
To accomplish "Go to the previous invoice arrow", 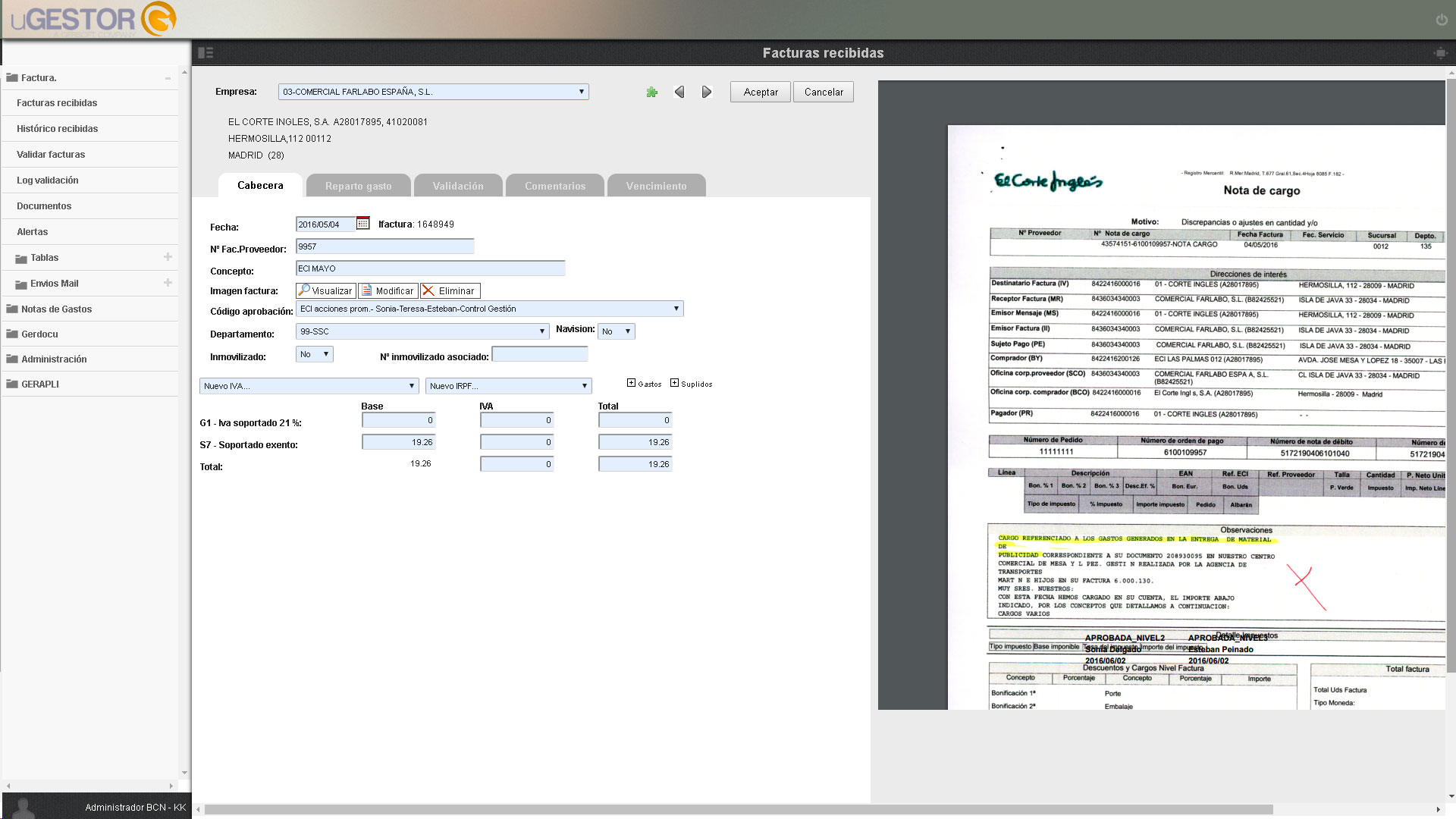I will [x=679, y=92].
